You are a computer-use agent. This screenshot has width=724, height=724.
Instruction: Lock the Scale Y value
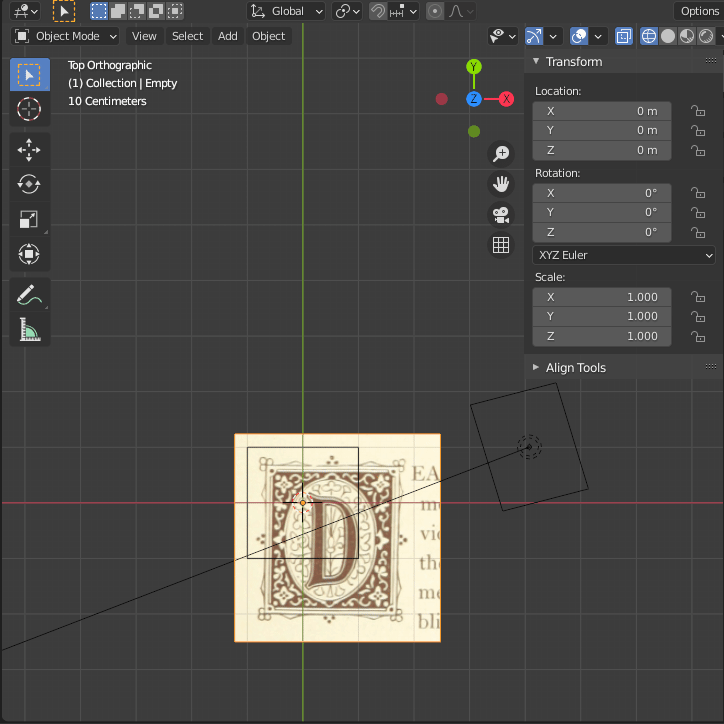pos(698,317)
